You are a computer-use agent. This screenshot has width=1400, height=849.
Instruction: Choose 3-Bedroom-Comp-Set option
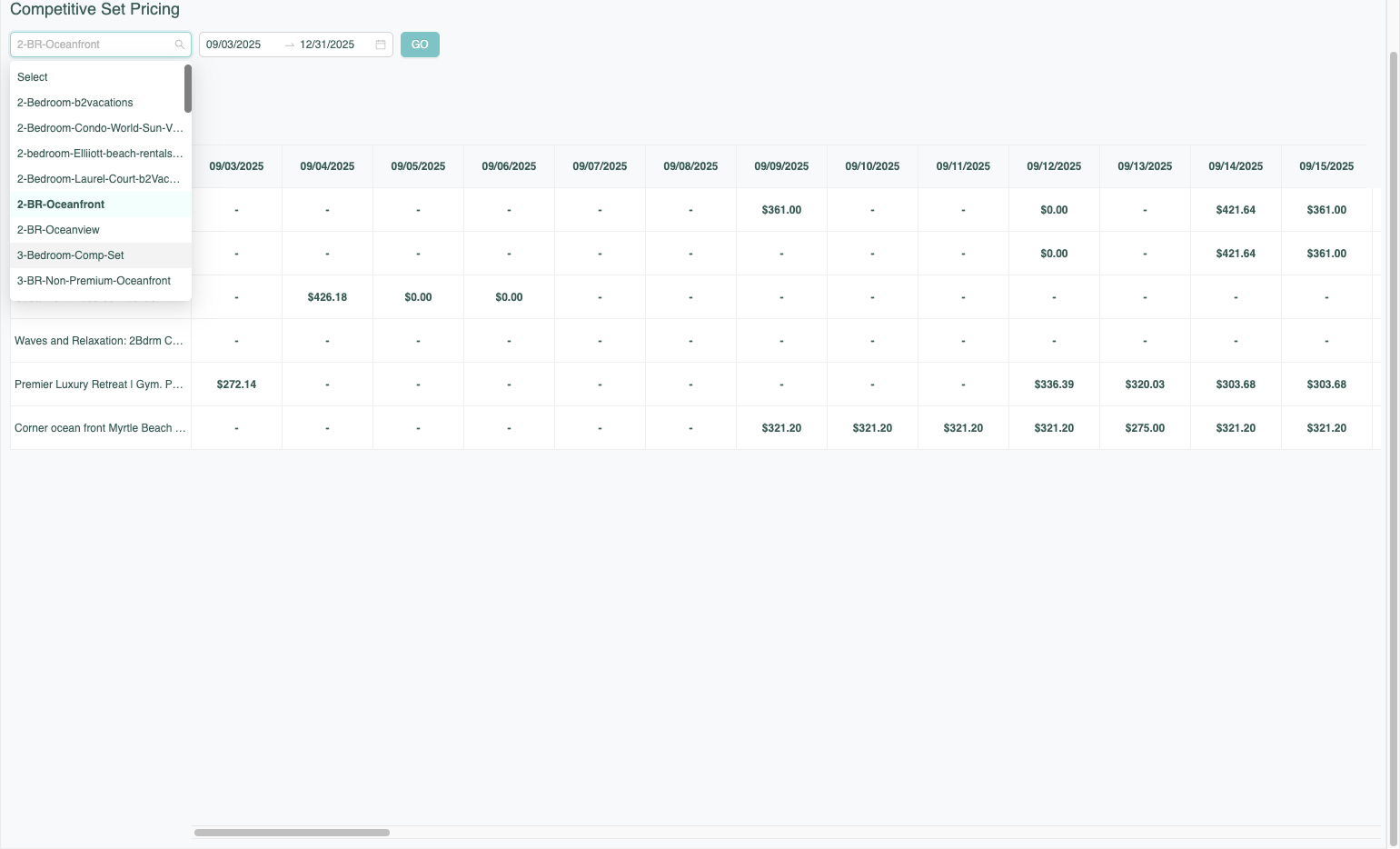pos(101,255)
